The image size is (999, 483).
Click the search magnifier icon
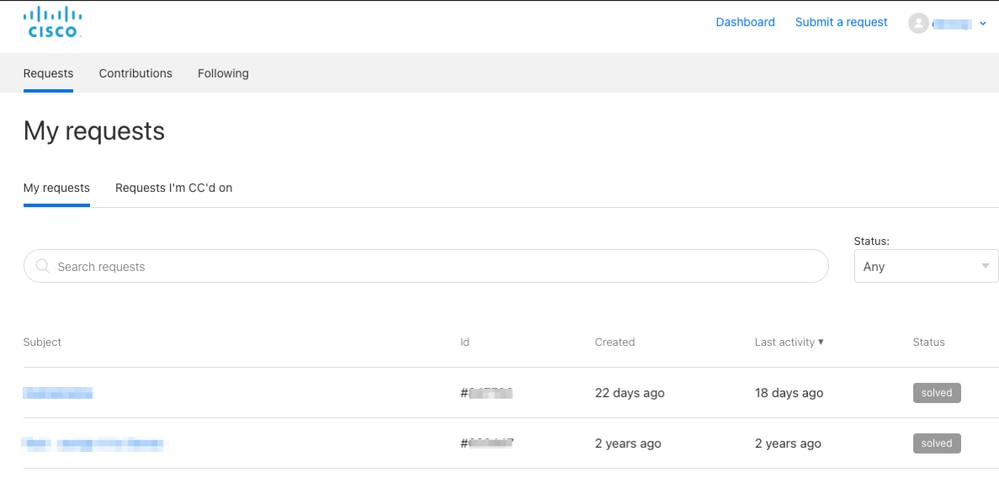click(43, 266)
